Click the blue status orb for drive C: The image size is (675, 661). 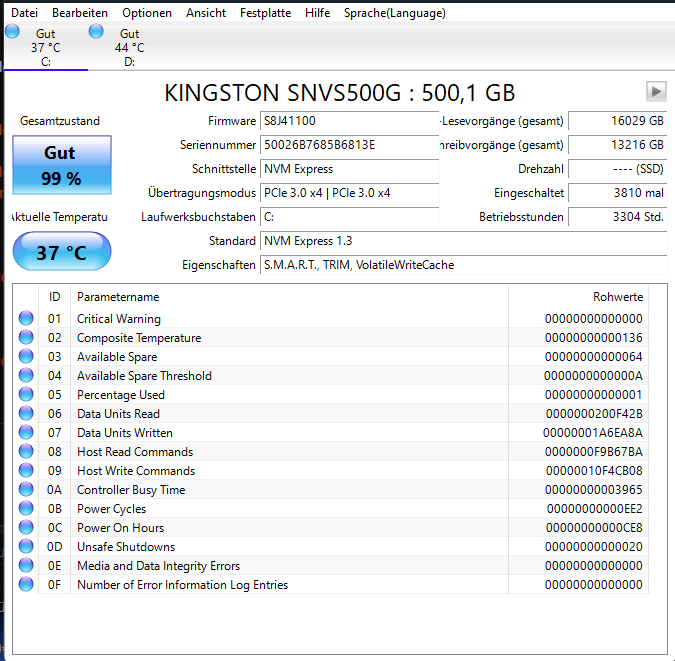12,31
